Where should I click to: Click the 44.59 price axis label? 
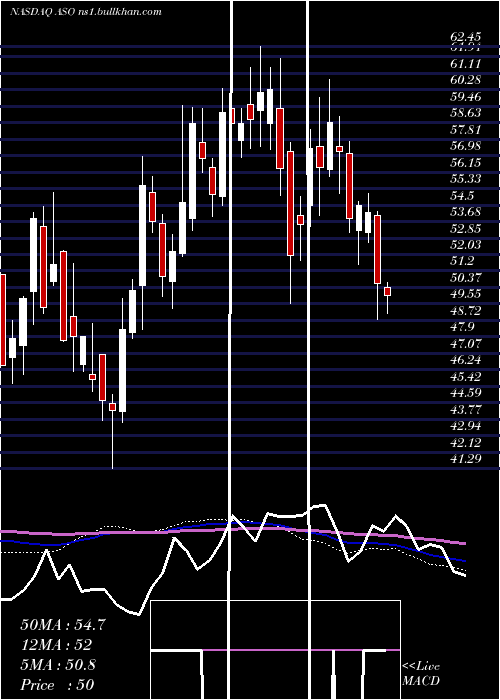click(466, 393)
